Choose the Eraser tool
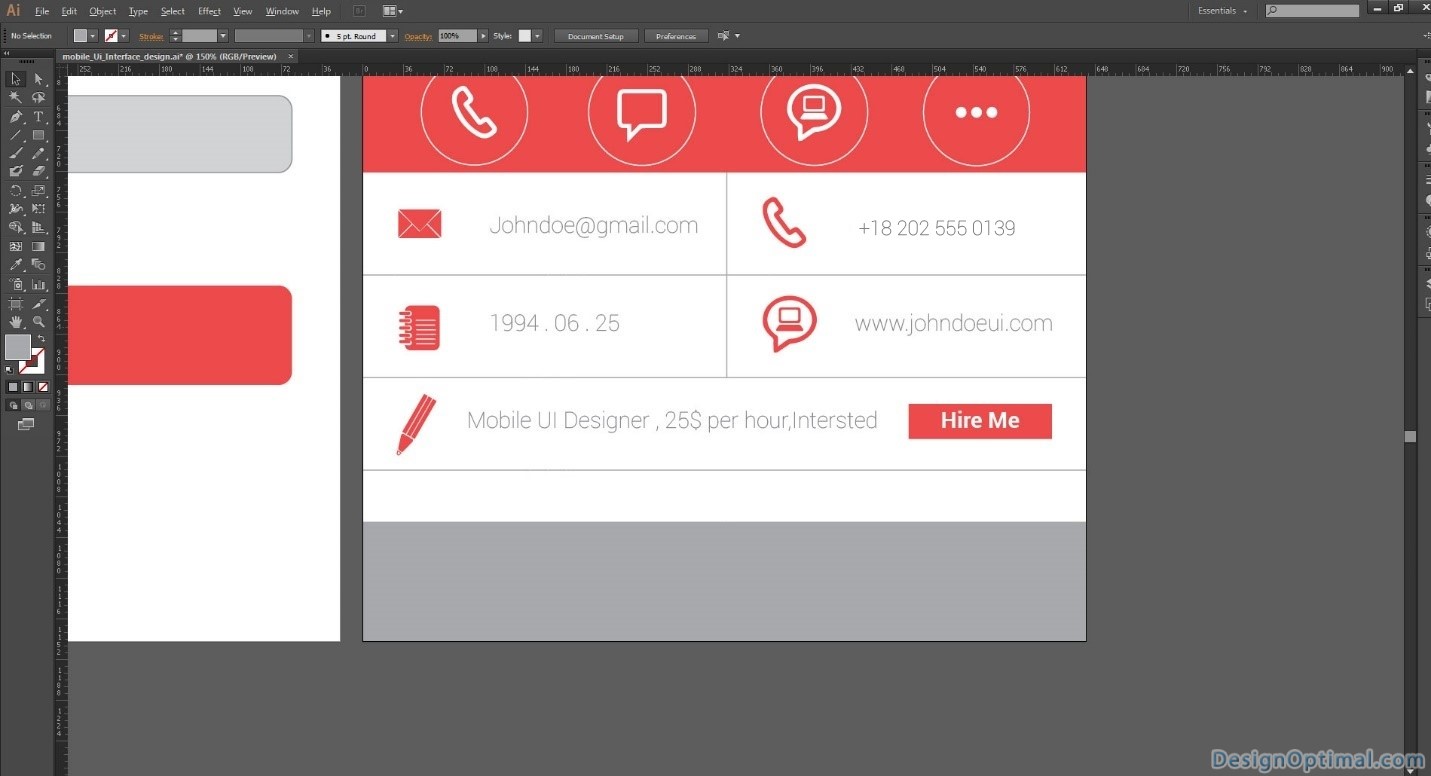This screenshot has width=1431, height=776. point(38,171)
